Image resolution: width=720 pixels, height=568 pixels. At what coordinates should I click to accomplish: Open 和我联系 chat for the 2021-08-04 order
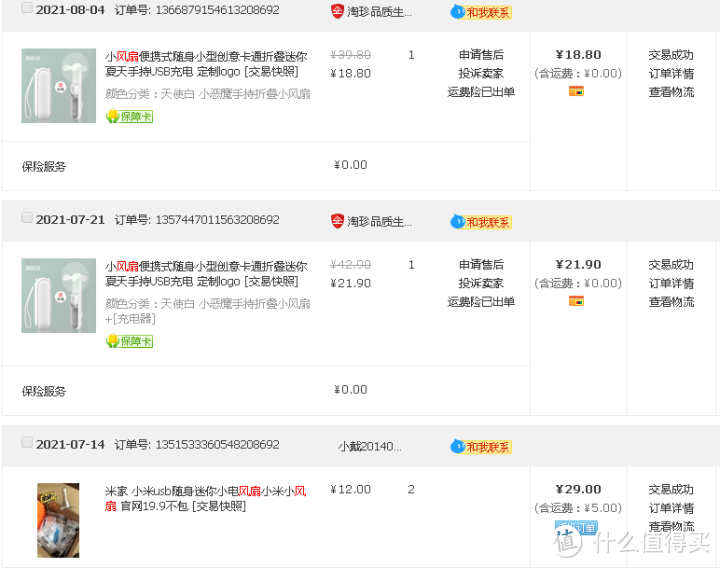(x=481, y=12)
